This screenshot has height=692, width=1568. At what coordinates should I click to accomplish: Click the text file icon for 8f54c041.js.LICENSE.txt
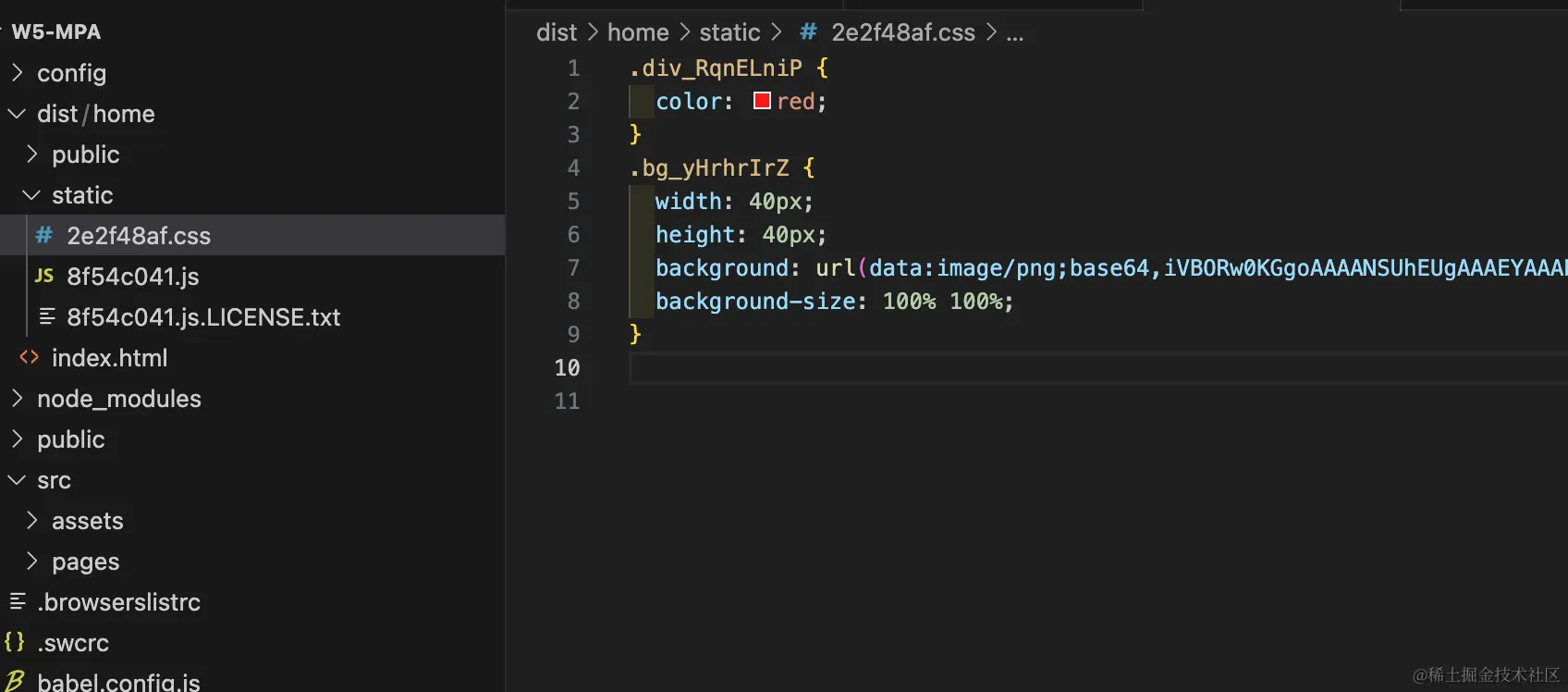46,316
